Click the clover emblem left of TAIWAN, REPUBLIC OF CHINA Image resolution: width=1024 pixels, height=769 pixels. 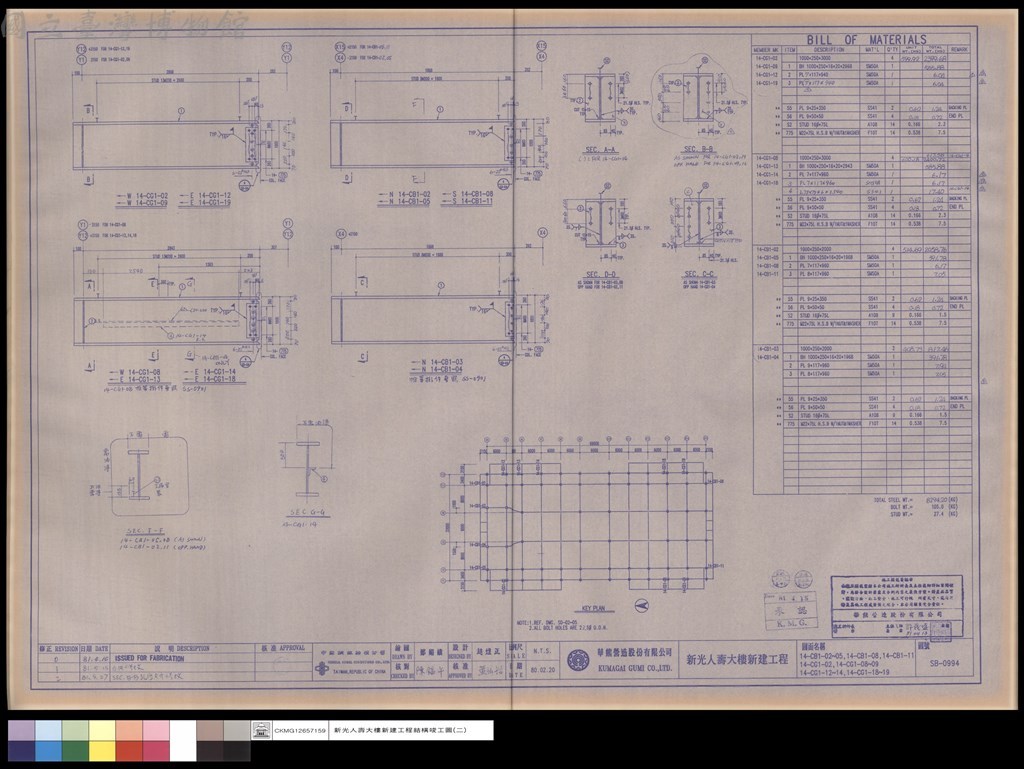pyautogui.click(x=321, y=668)
